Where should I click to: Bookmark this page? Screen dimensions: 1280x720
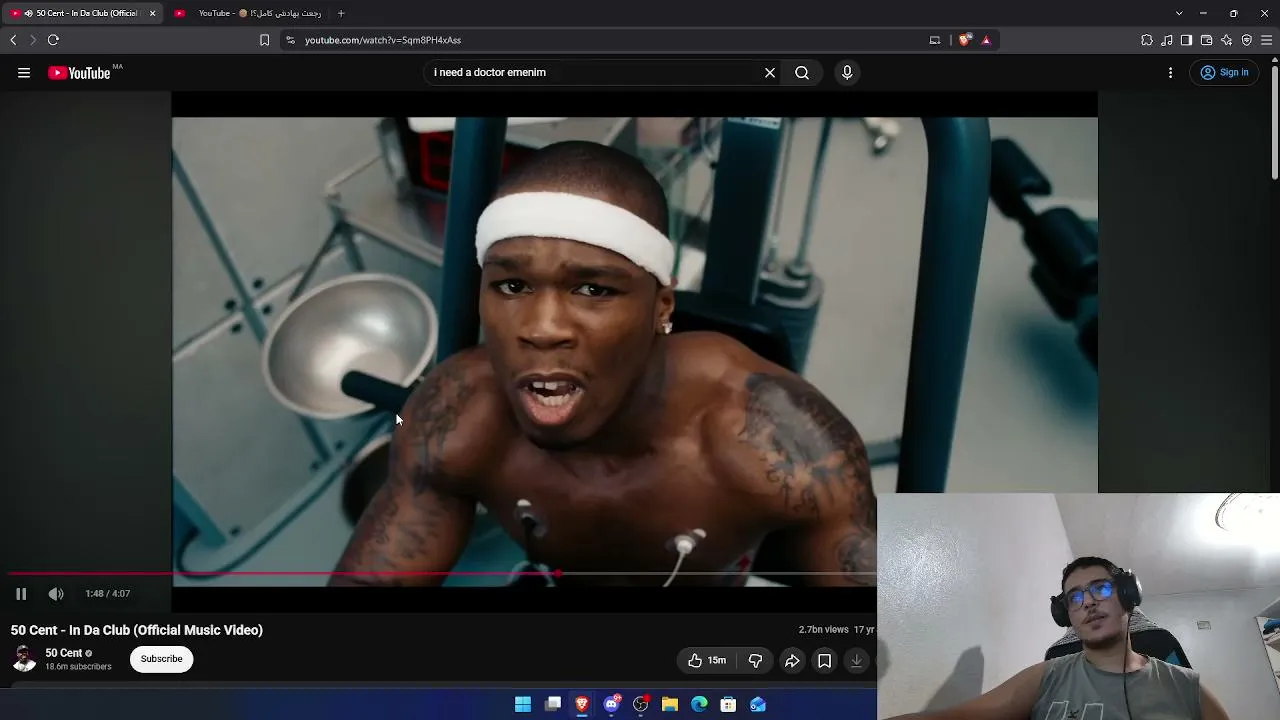pyautogui.click(x=264, y=40)
